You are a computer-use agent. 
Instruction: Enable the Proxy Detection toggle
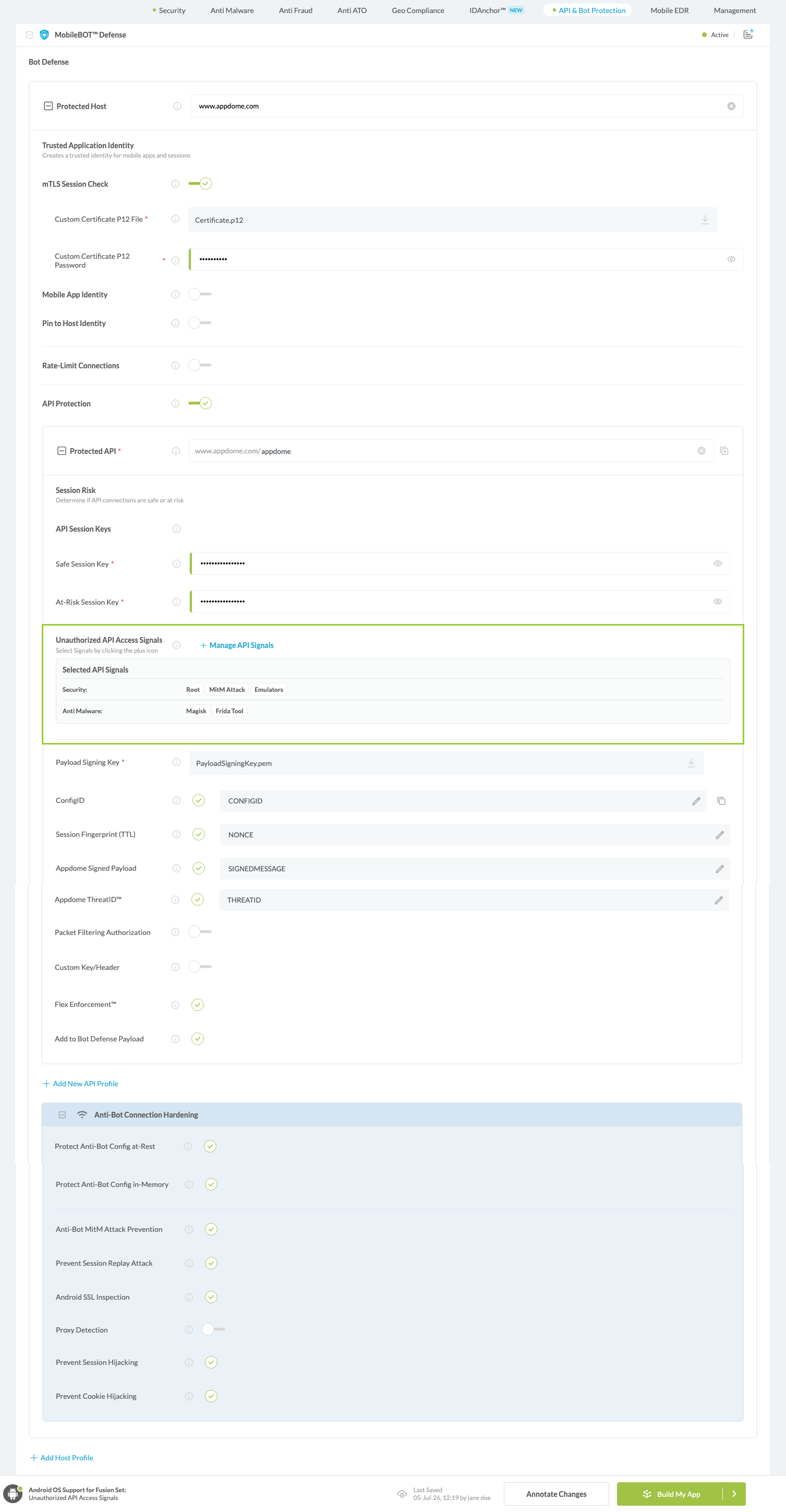tap(213, 1329)
